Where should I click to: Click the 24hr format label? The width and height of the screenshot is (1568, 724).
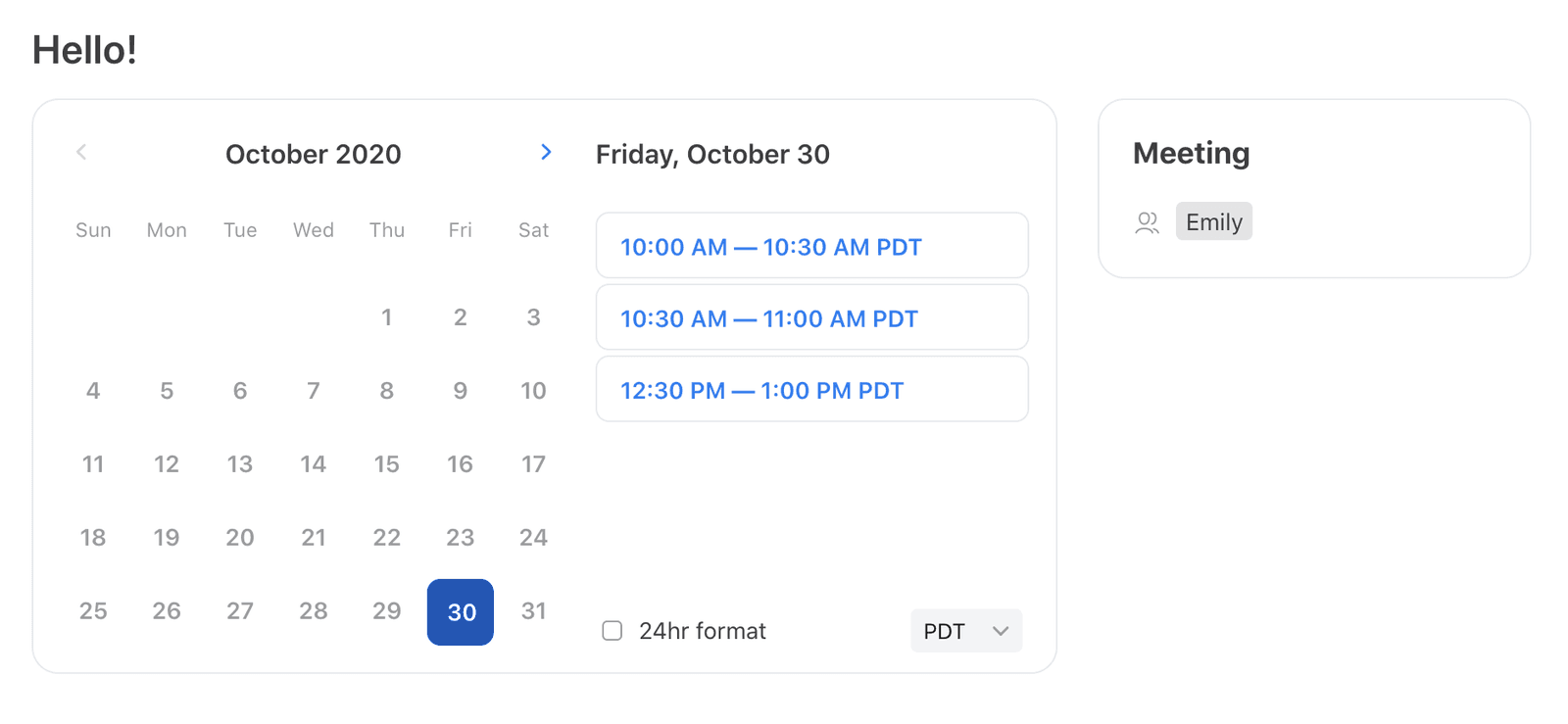(x=703, y=631)
